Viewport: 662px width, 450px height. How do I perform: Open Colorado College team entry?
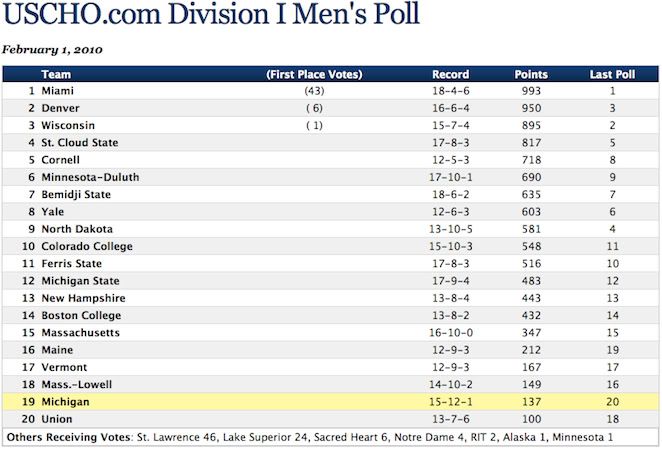click(x=86, y=246)
